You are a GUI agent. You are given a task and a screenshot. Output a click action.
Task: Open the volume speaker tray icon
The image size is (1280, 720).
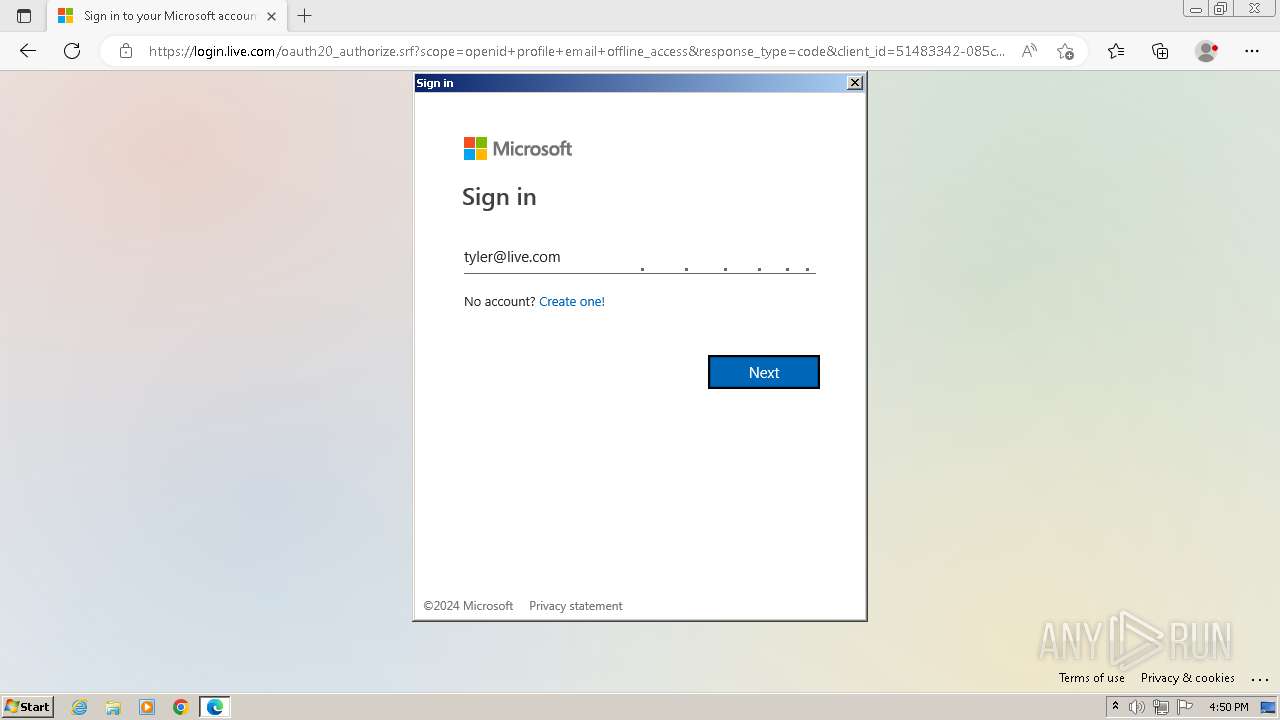point(1137,707)
